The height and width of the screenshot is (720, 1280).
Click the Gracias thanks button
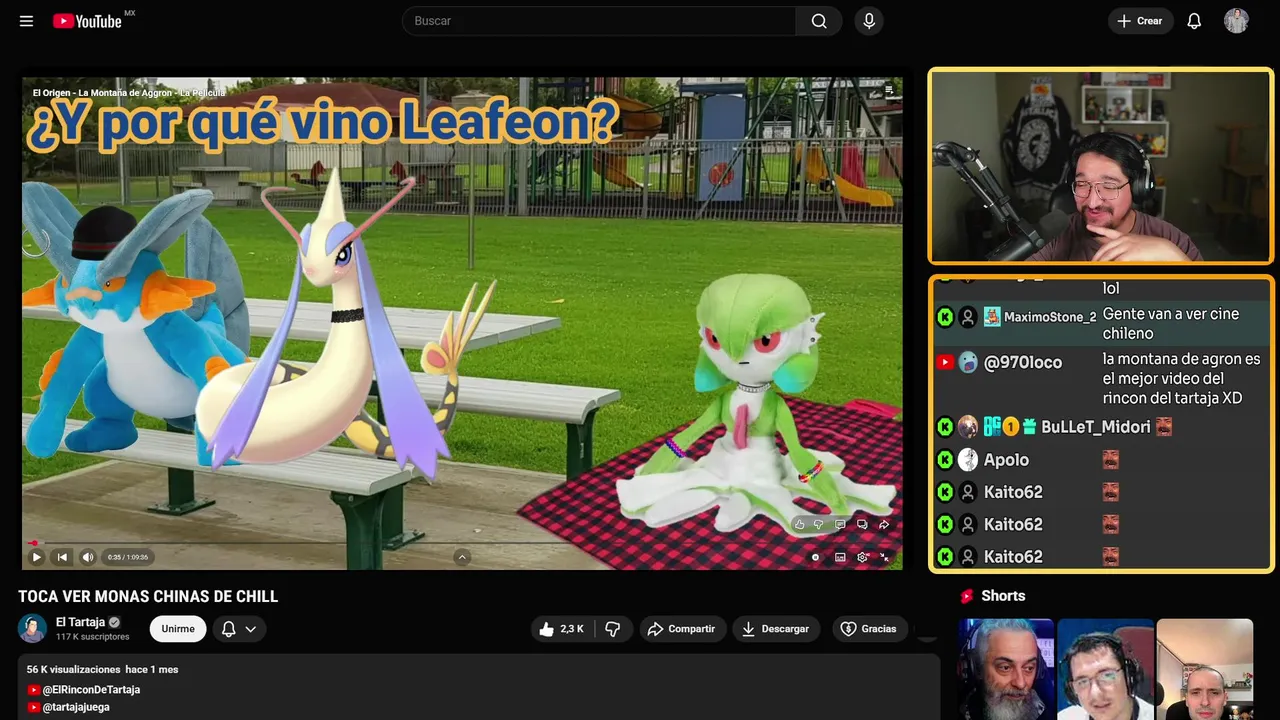click(869, 629)
